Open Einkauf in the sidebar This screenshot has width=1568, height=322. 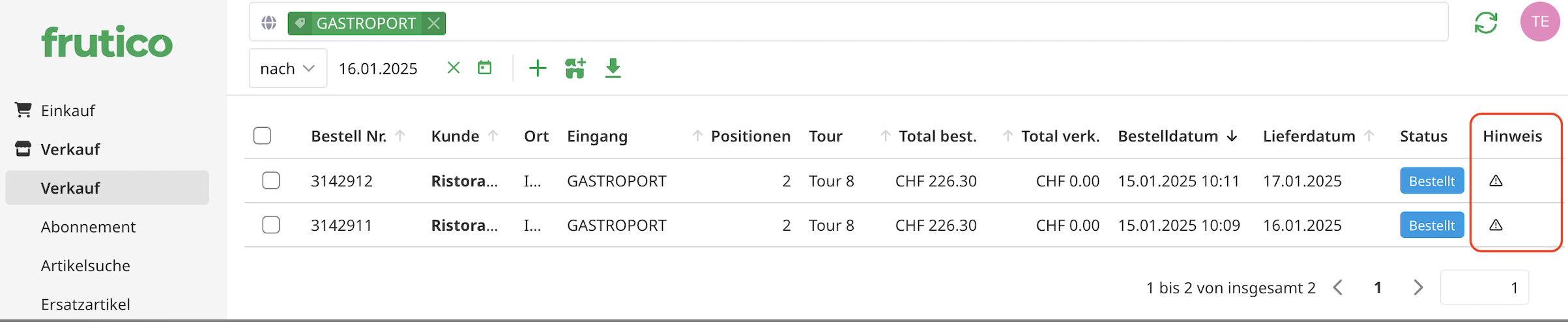click(x=68, y=111)
